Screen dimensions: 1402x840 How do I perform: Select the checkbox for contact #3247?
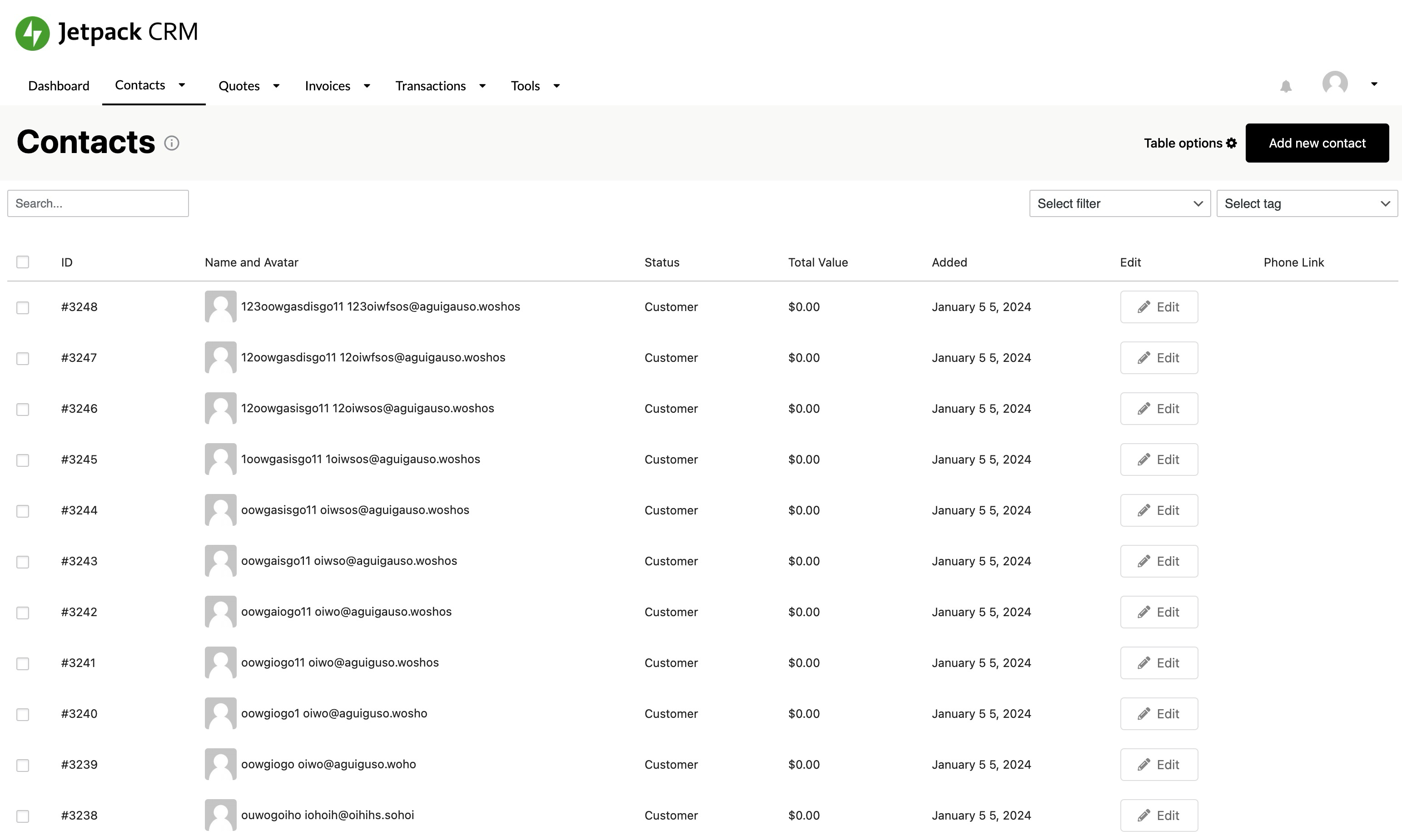(23, 358)
